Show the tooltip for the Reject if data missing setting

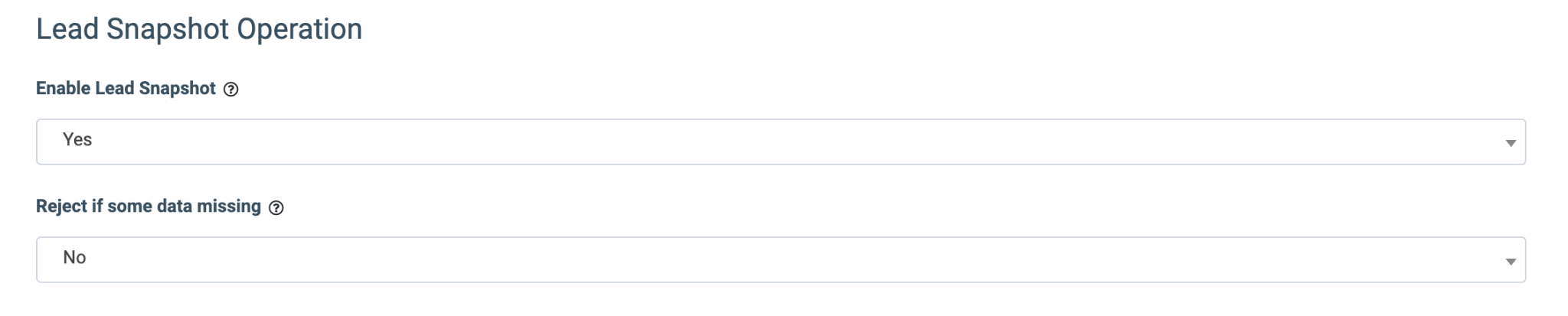pyautogui.click(x=276, y=207)
